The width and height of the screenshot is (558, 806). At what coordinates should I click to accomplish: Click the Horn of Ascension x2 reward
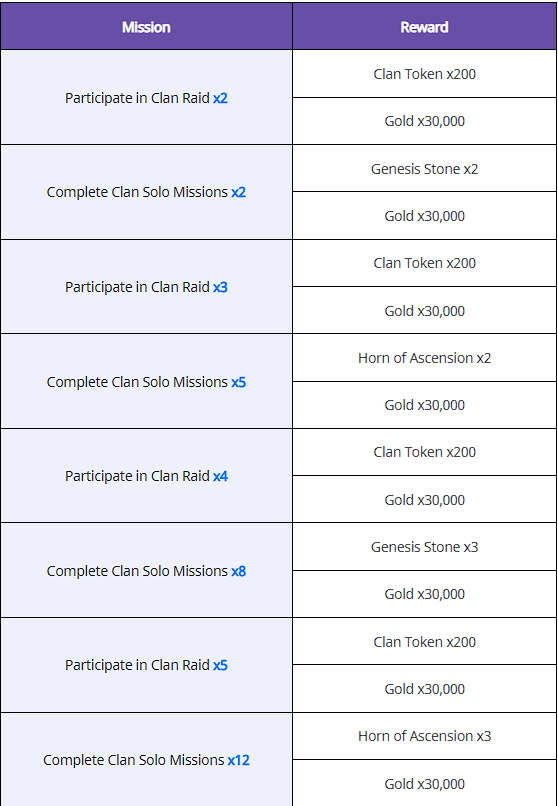pos(424,358)
